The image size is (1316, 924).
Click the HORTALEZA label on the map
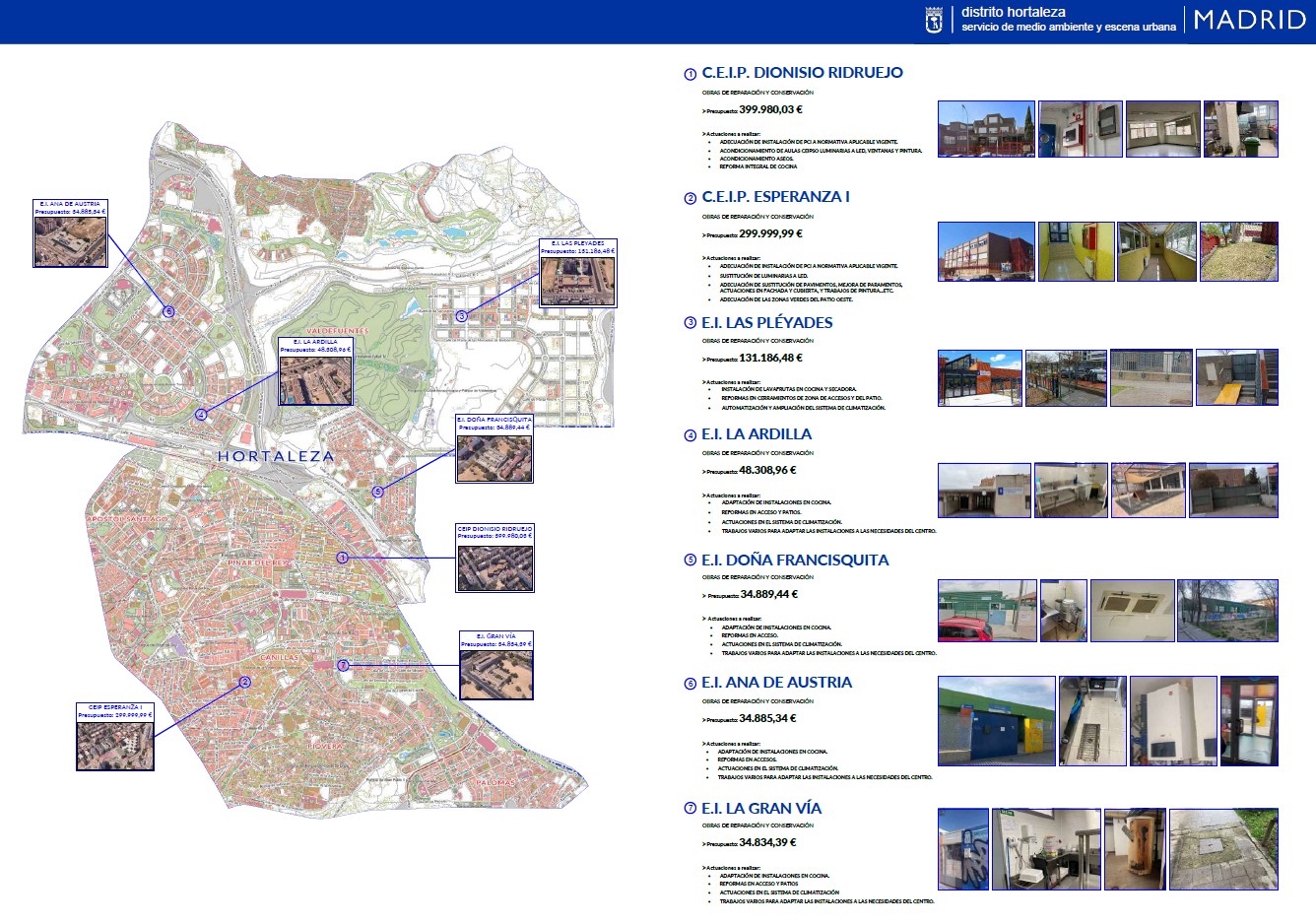click(x=276, y=457)
